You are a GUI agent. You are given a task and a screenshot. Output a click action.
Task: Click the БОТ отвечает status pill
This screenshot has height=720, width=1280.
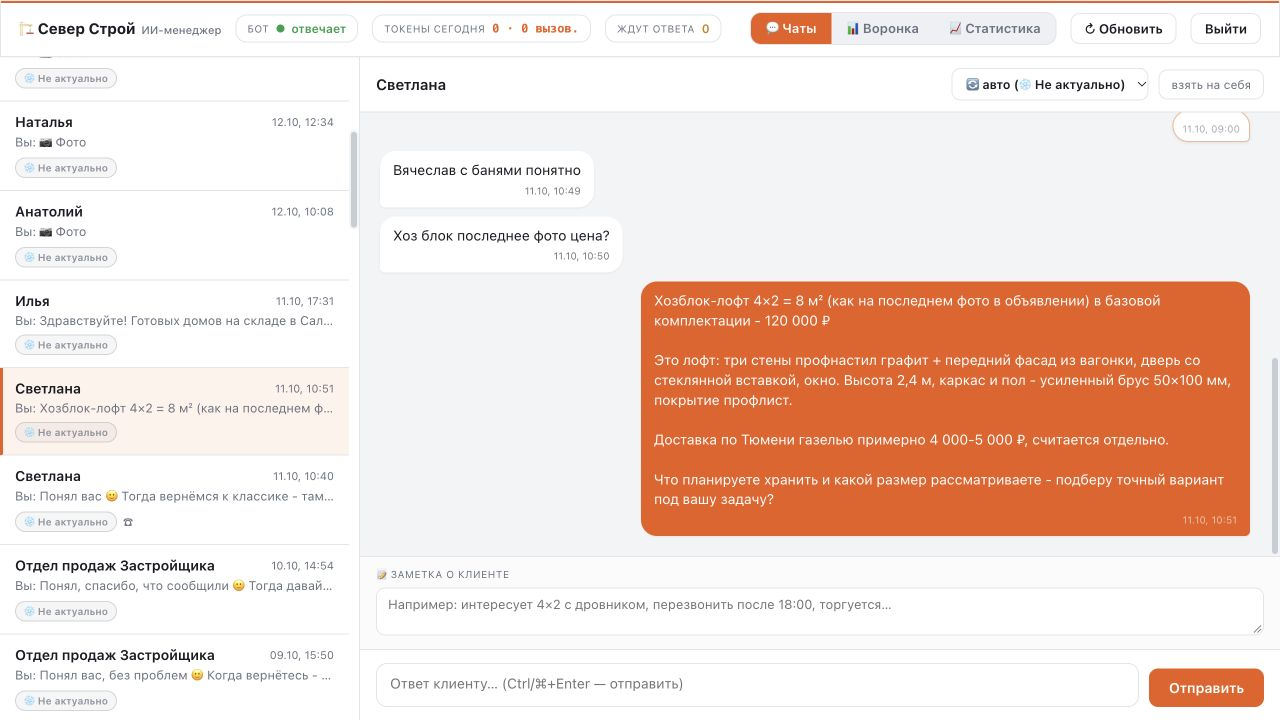(x=297, y=29)
